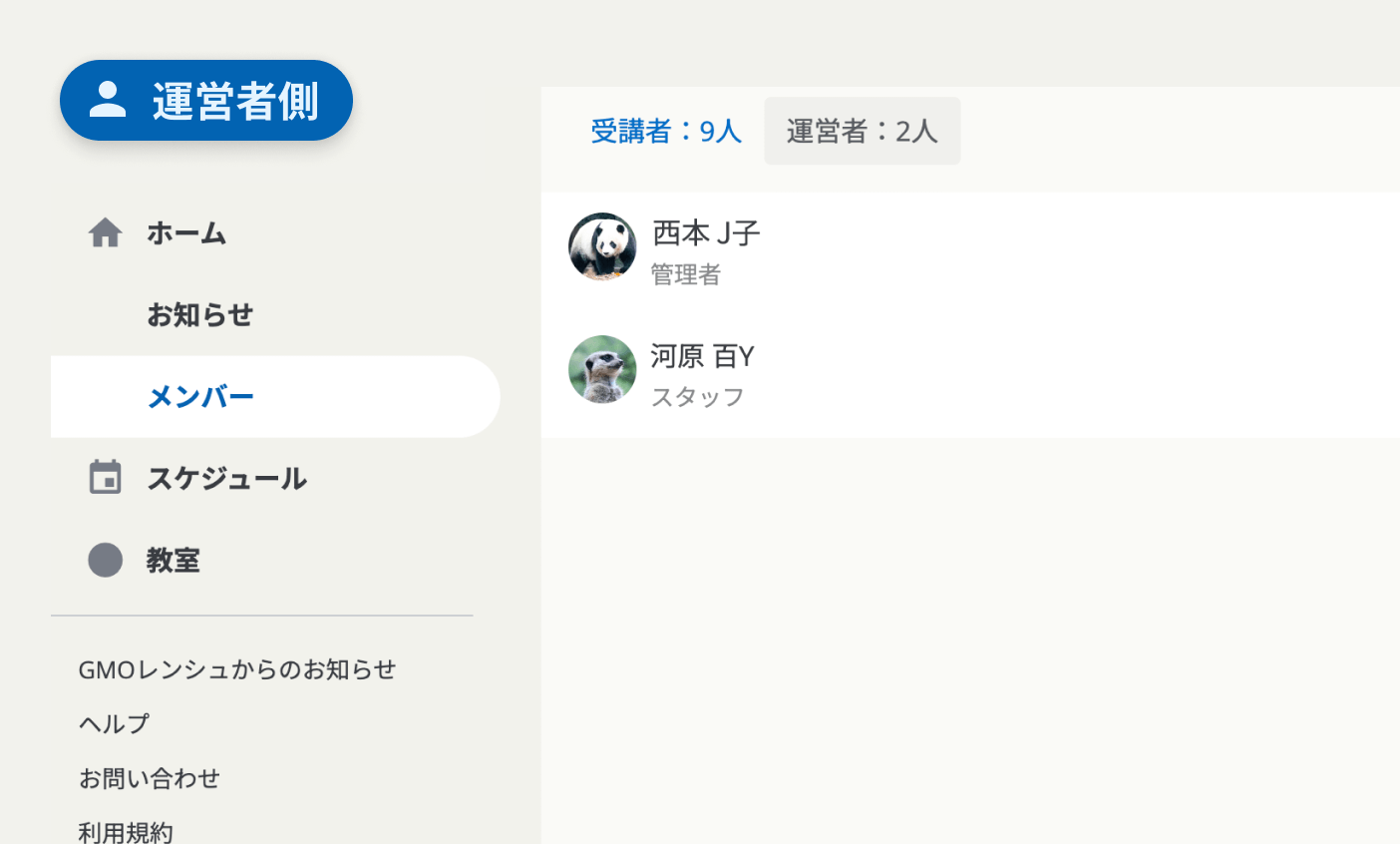This screenshot has width=1400, height=844.
Task: Open the お問い合わせ link
Action: (x=150, y=778)
